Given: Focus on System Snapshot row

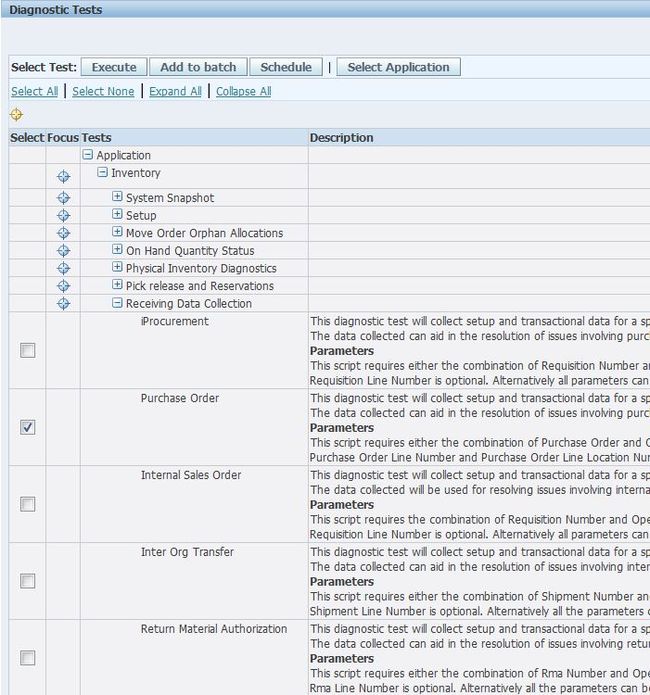Looking at the screenshot, I should pyautogui.click(x=63, y=198).
